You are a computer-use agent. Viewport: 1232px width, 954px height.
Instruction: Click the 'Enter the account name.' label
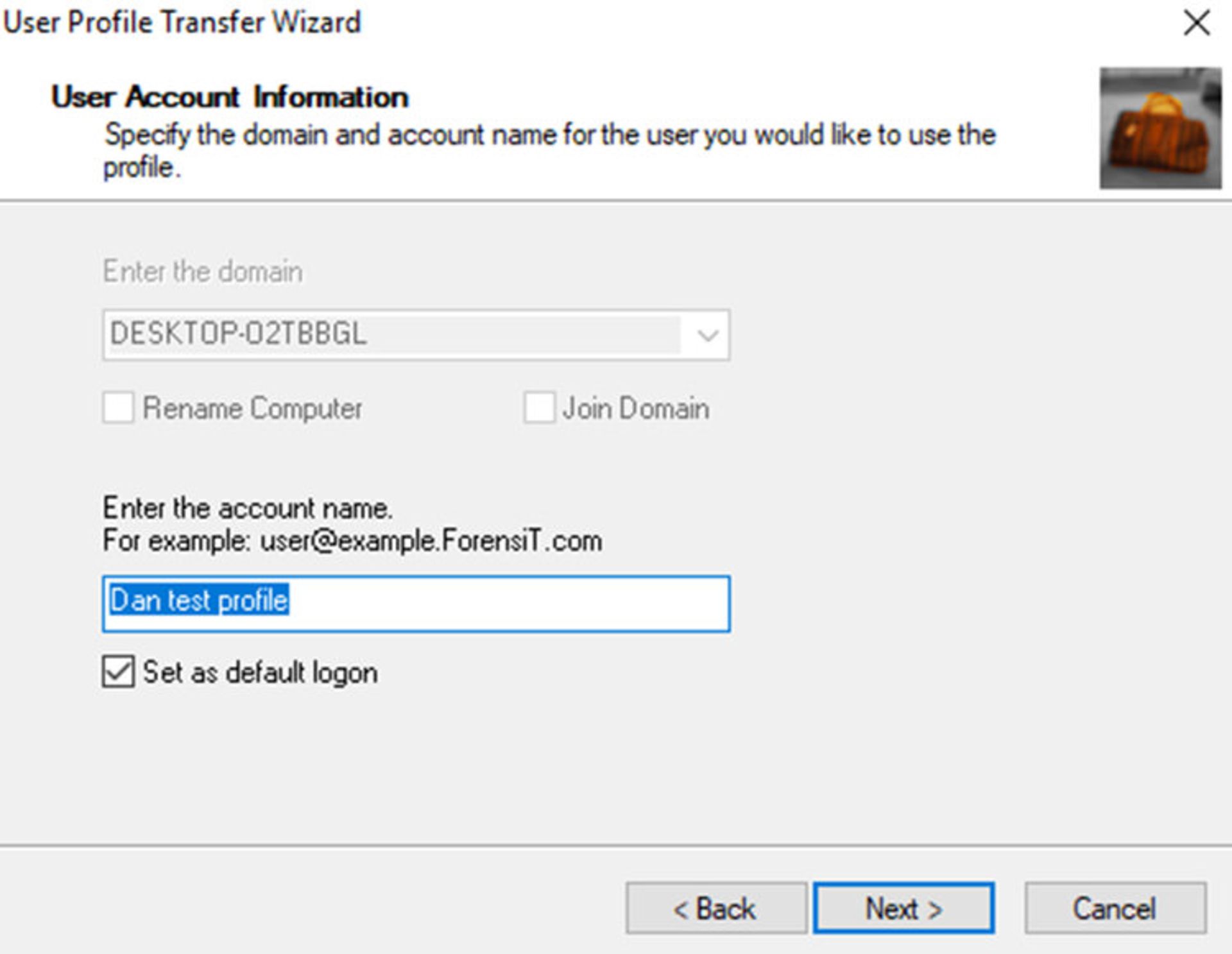[248, 508]
